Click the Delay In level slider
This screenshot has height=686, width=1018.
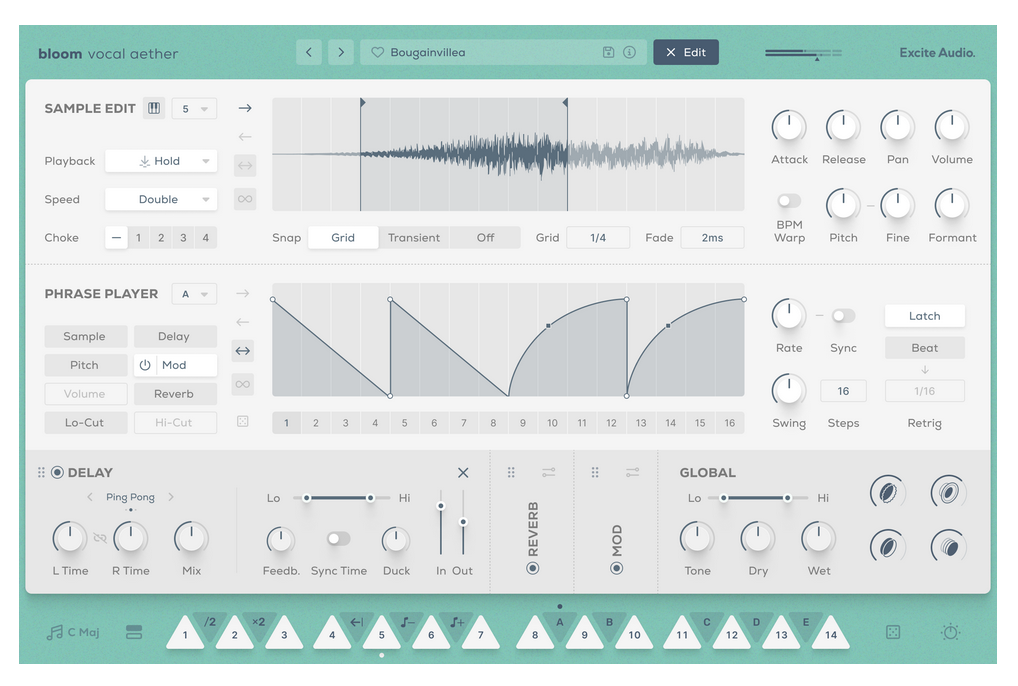[x=441, y=522]
